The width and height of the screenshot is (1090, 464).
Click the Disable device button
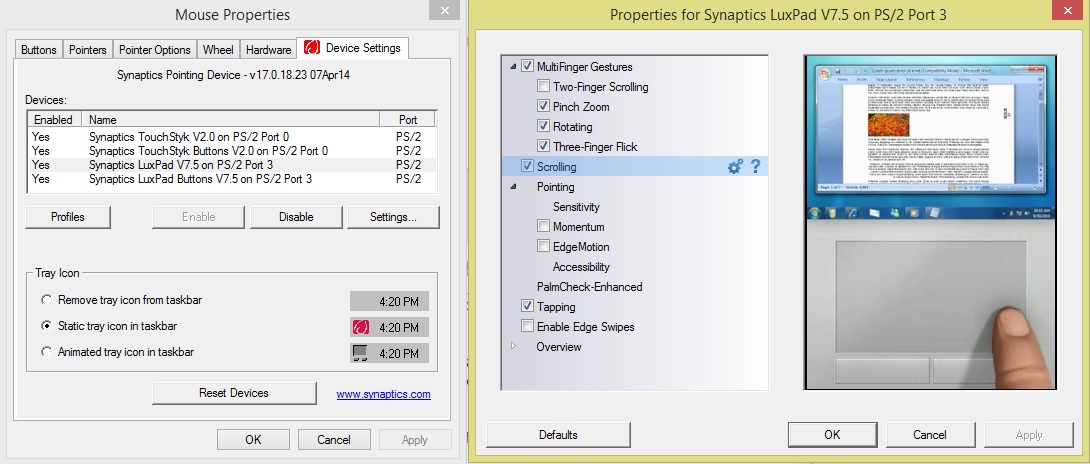click(296, 217)
